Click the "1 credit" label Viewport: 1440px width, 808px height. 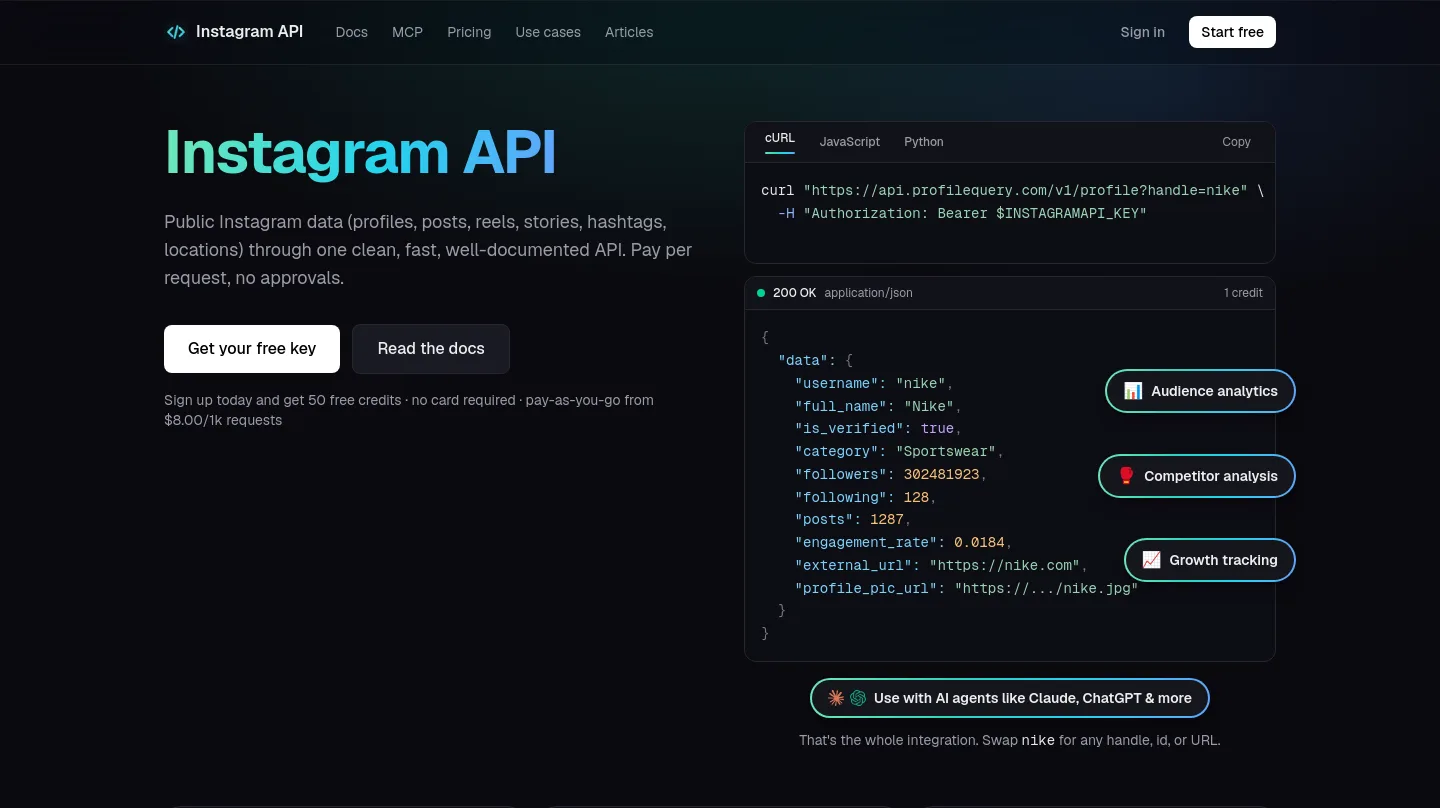pyautogui.click(x=1243, y=293)
